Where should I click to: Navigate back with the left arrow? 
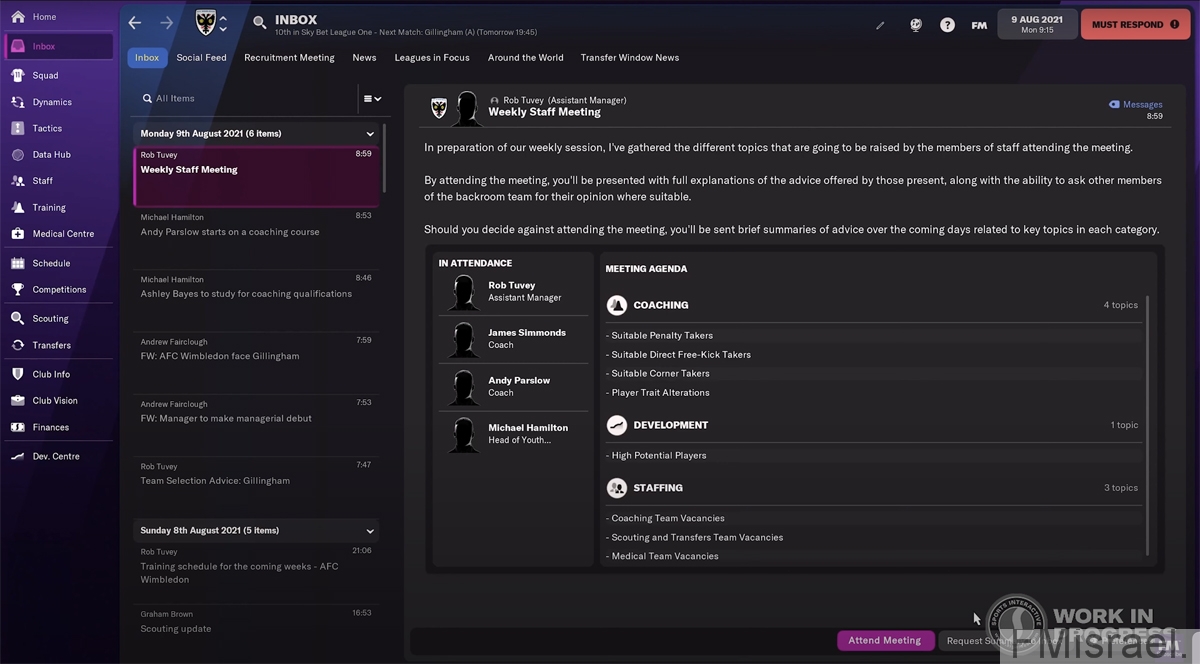click(x=135, y=23)
